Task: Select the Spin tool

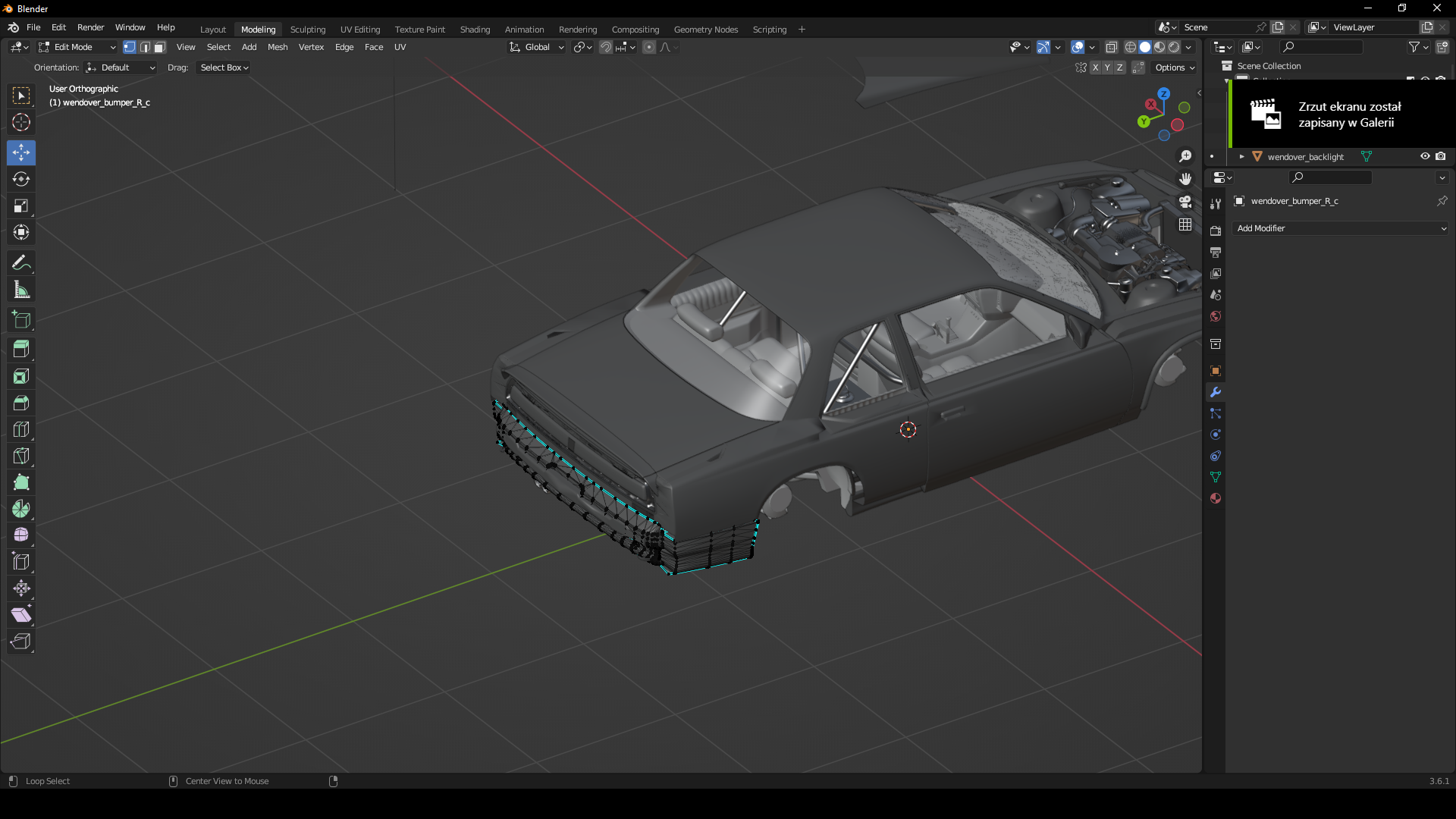Action: click(21, 509)
